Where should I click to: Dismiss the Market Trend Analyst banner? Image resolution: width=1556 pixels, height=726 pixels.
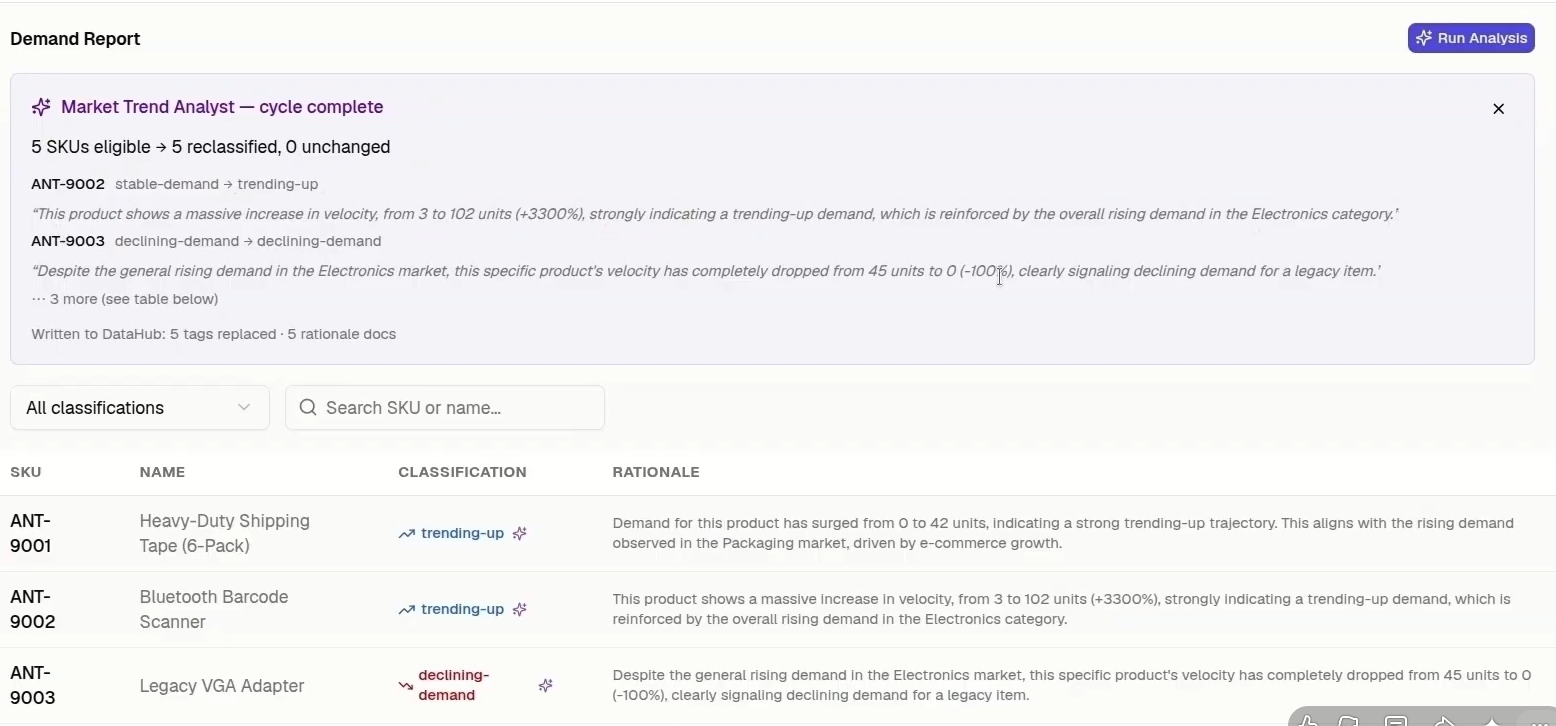pyautogui.click(x=1498, y=109)
